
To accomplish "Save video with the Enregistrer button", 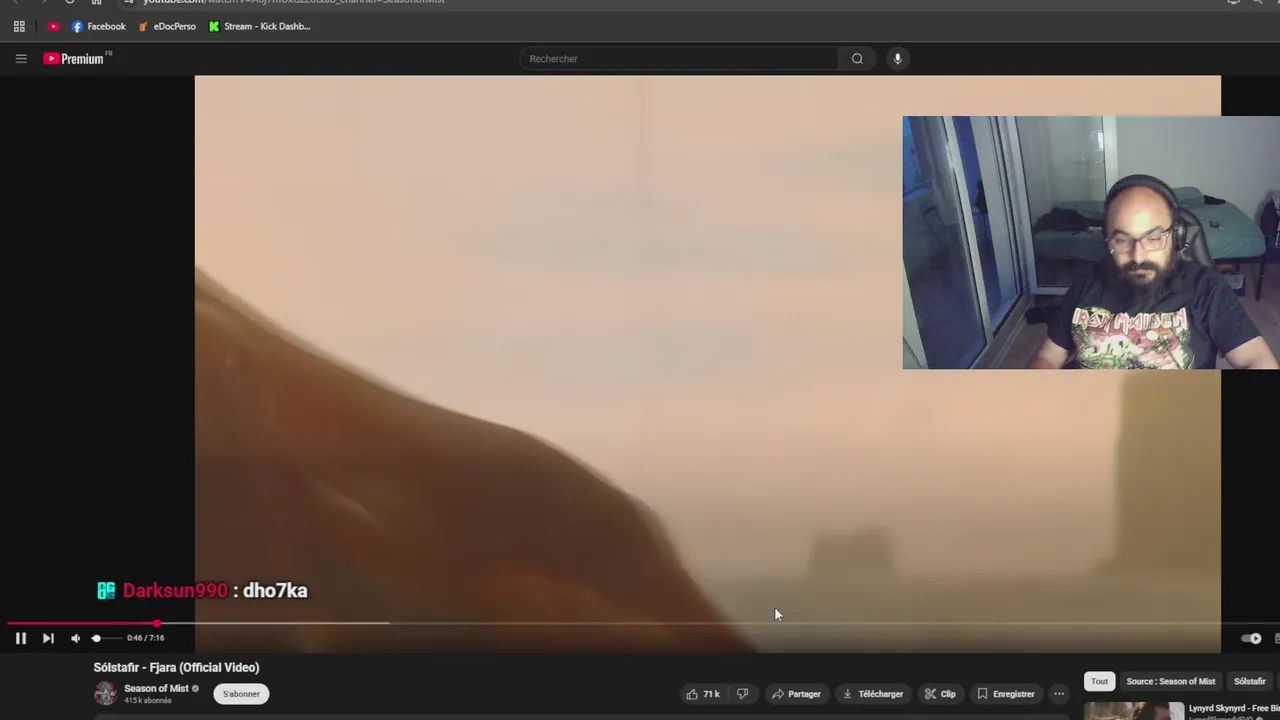I will coord(1005,694).
